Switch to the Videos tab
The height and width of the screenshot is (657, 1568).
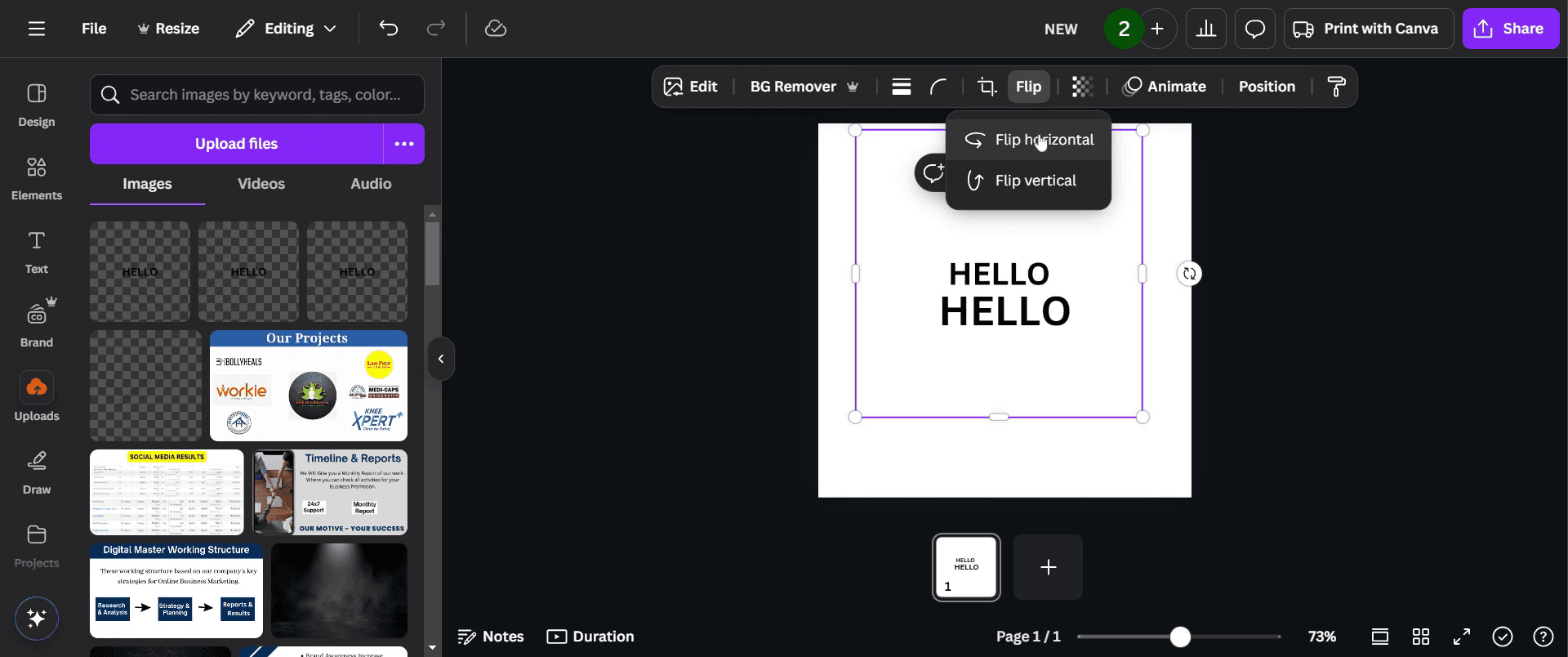coord(261,184)
